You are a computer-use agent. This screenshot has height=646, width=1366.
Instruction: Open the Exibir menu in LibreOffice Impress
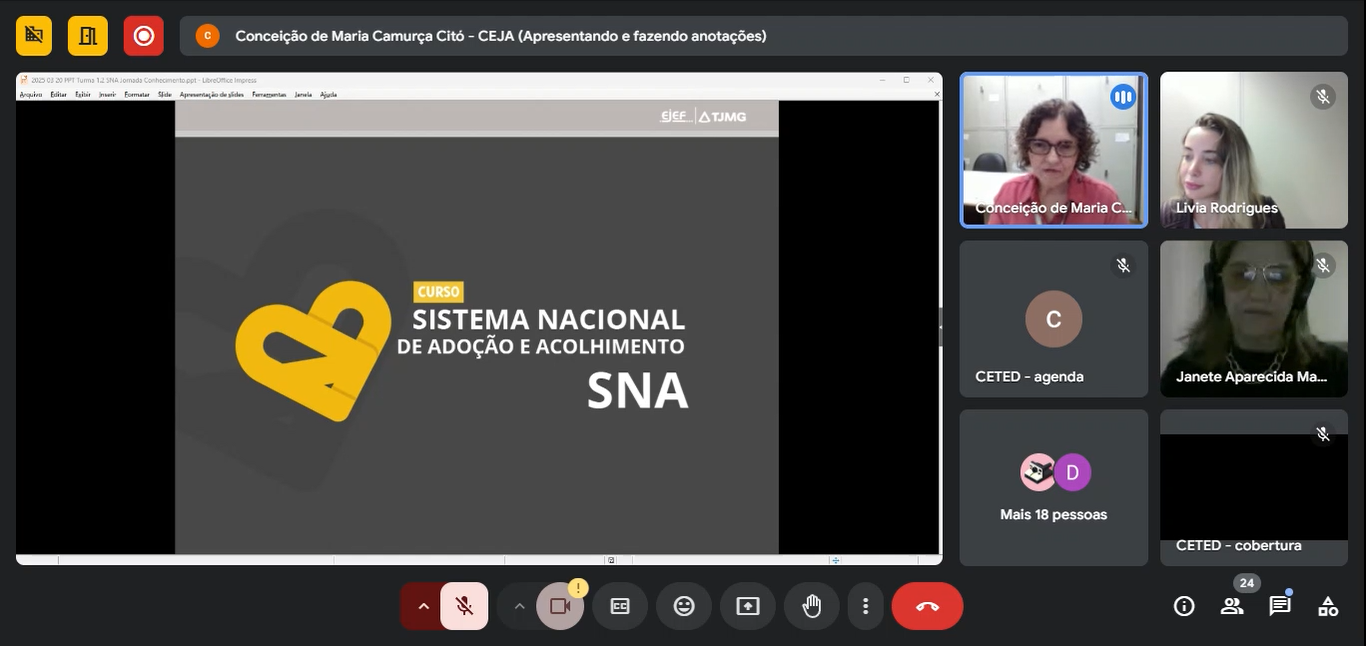83,94
